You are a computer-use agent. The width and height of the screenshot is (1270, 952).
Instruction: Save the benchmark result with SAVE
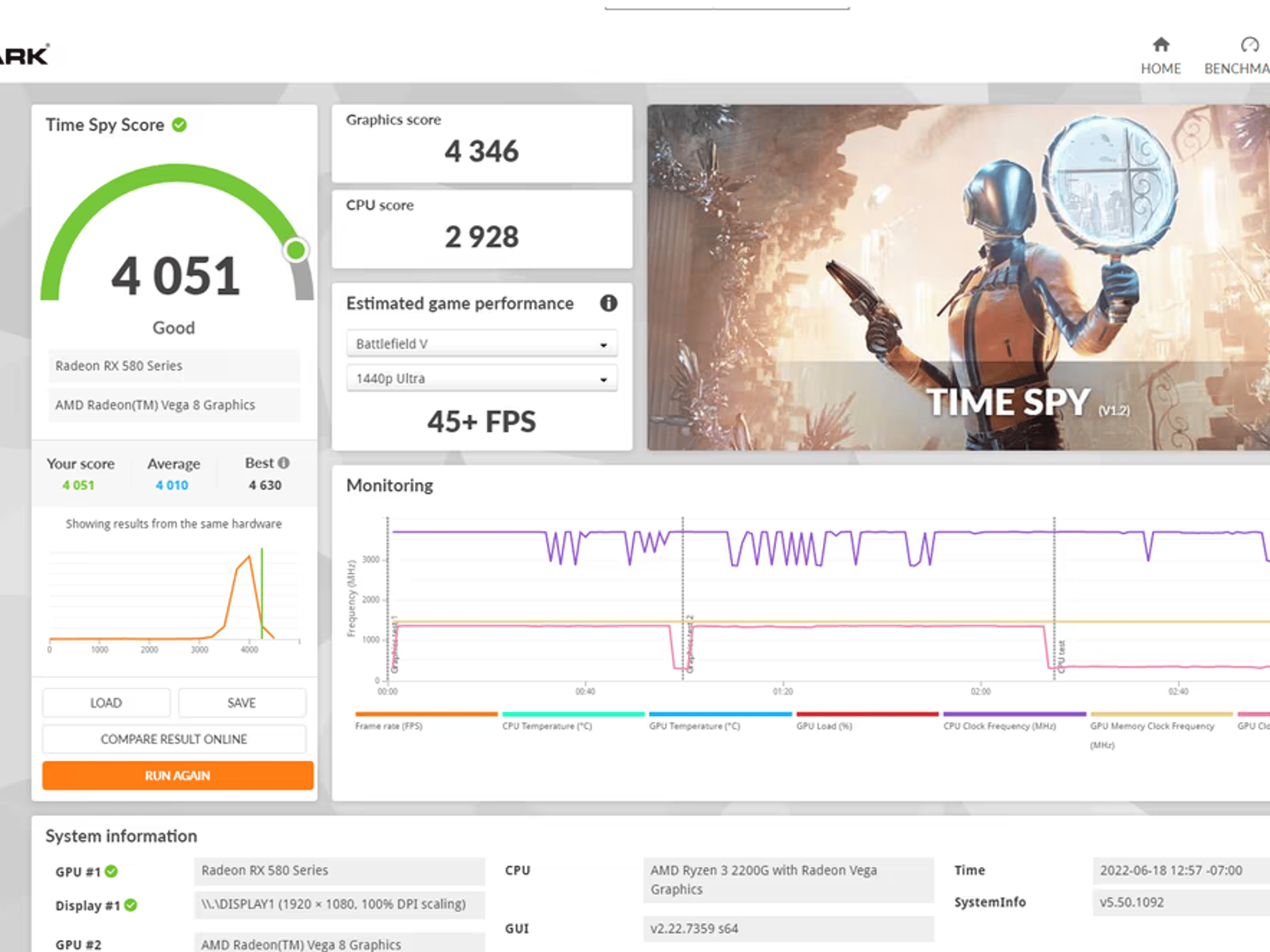[241, 702]
